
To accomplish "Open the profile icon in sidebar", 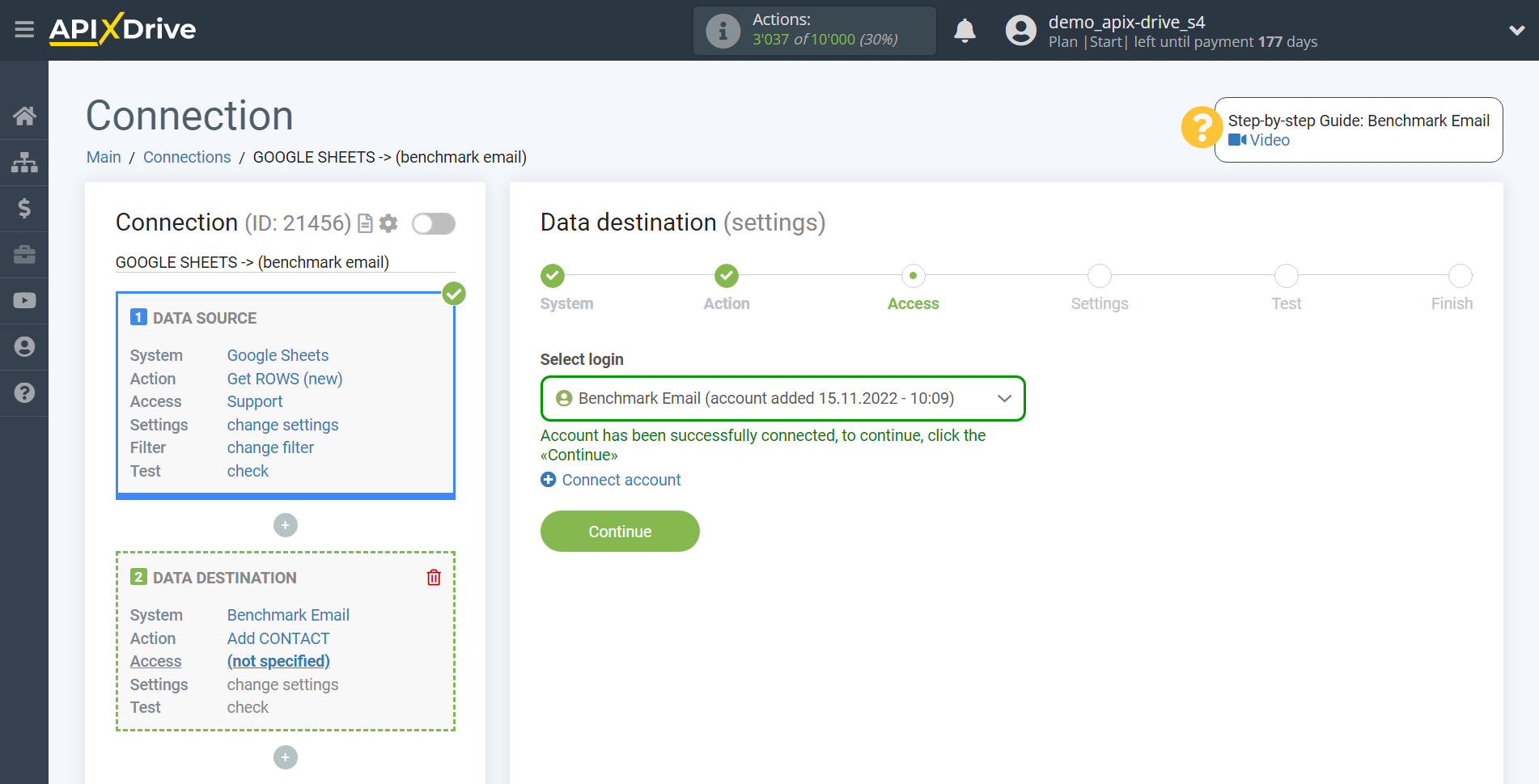I will coord(24,347).
